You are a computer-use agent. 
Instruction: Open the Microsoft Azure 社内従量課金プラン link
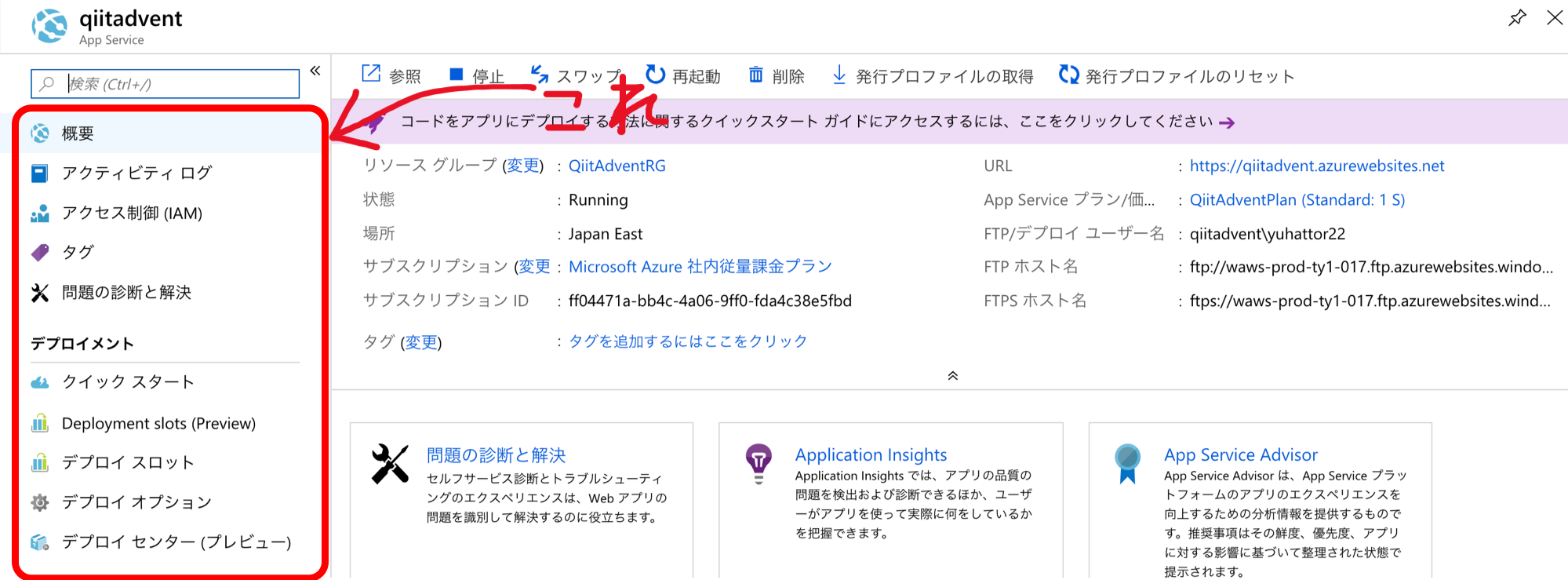(700, 267)
